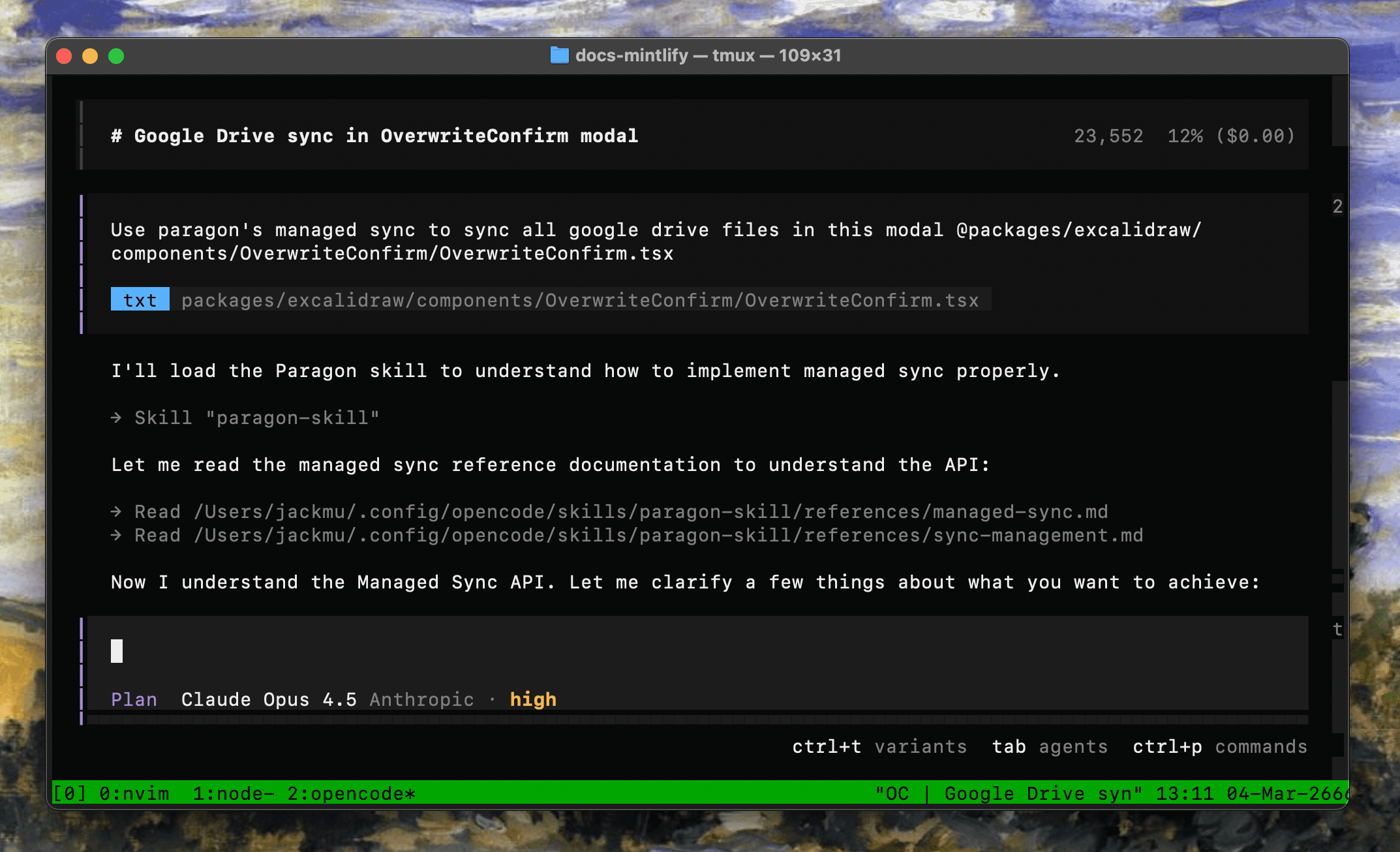
Task: Toggle the high reasoning variant label
Action: point(532,699)
